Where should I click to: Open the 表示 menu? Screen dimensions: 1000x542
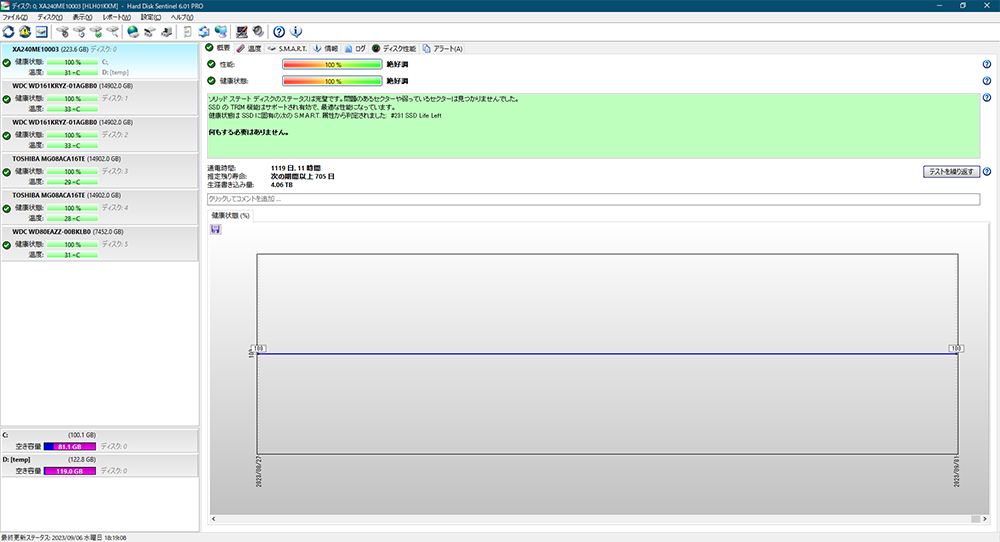[82, 17]
